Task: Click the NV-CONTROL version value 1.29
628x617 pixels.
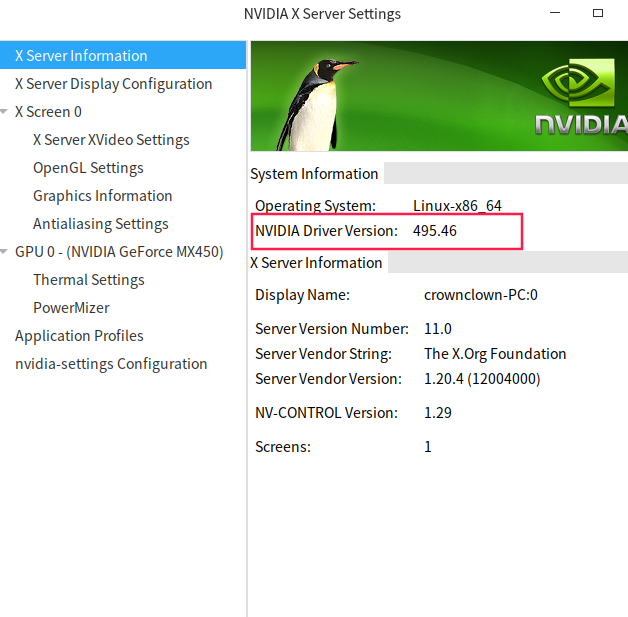Action: click(x=438, y=413)
